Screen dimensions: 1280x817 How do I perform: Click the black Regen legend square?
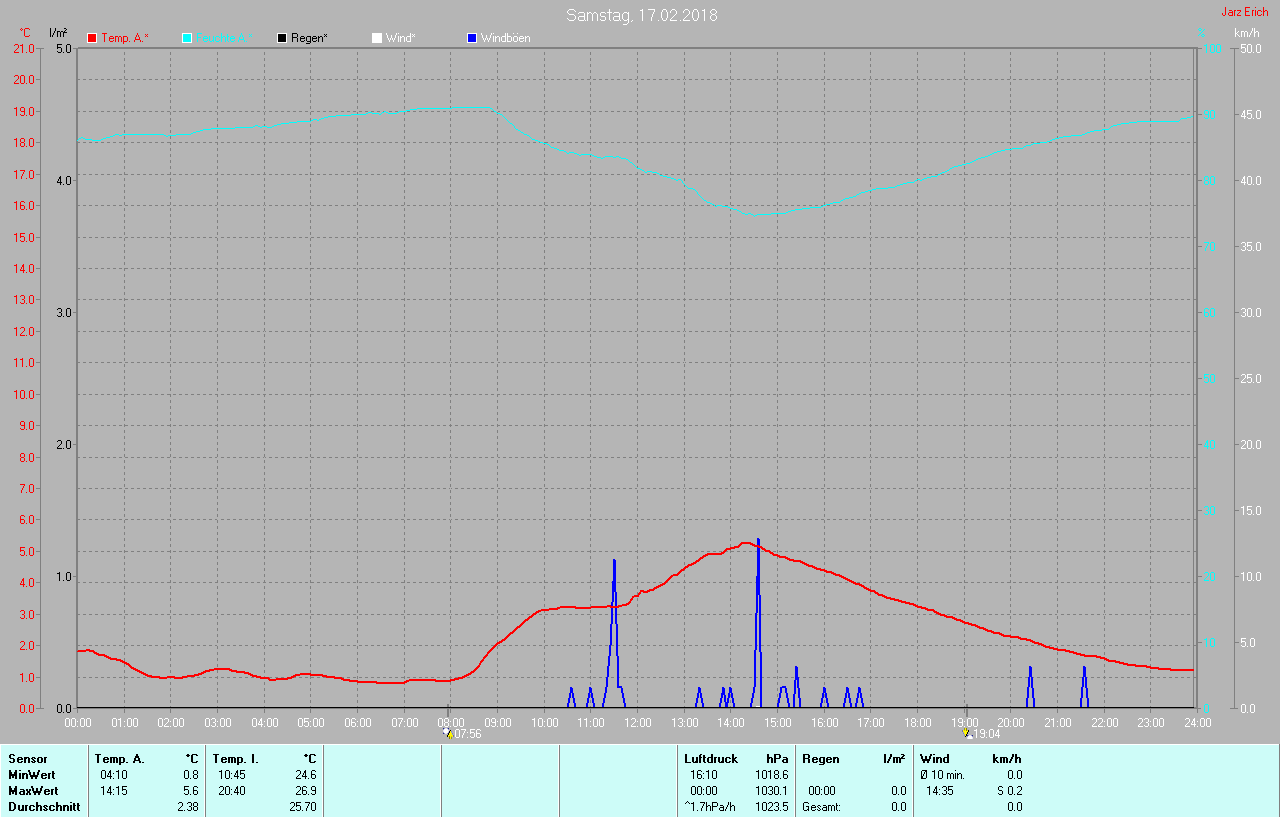(282, 38)
